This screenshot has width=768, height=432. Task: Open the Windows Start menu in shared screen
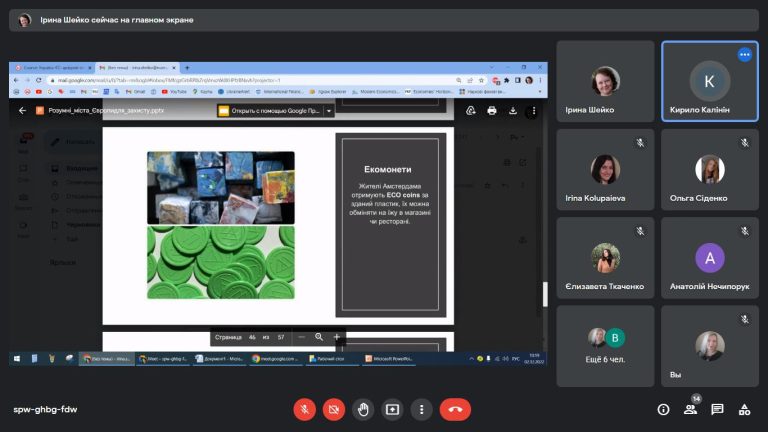(x=17, y=359)
